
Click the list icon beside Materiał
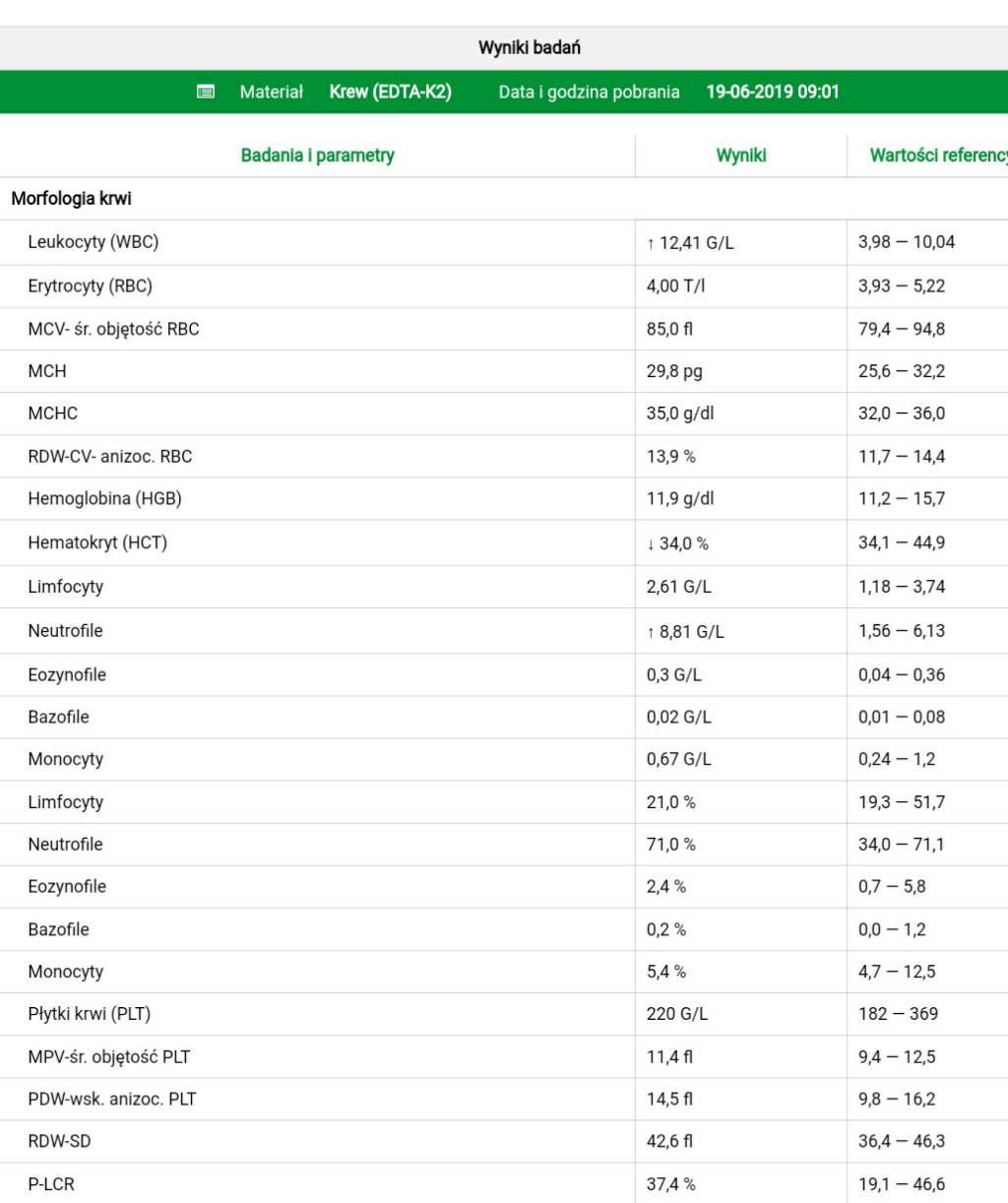click(206, 92)
